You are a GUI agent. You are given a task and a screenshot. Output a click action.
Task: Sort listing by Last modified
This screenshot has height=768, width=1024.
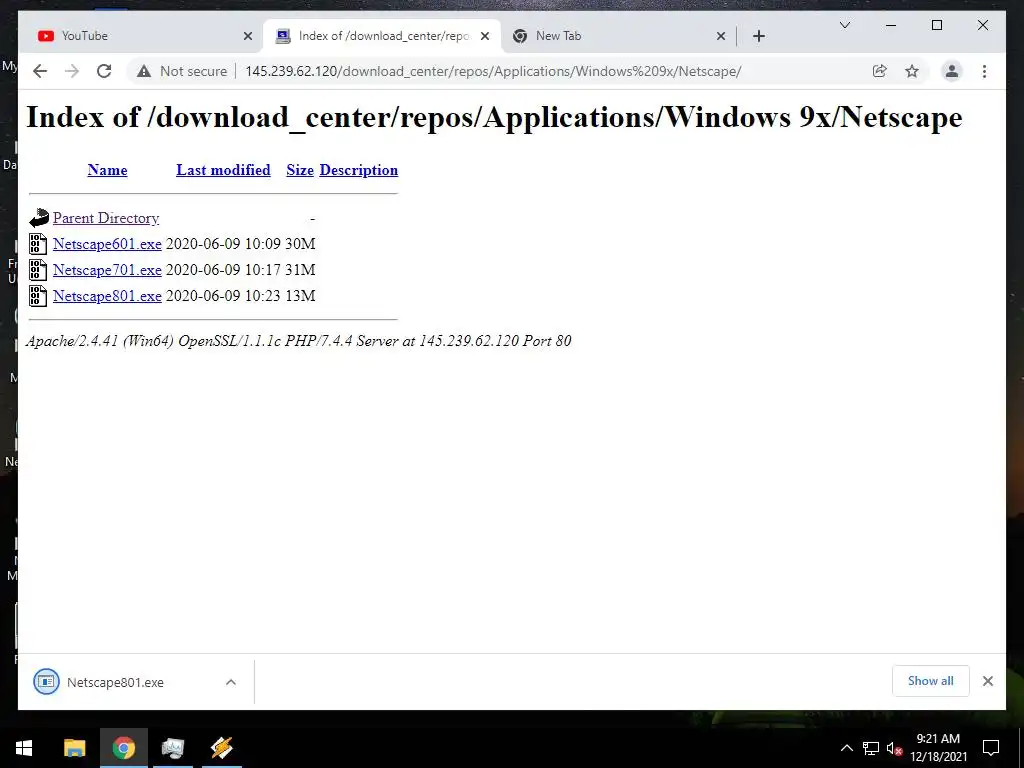pos(223,170)
